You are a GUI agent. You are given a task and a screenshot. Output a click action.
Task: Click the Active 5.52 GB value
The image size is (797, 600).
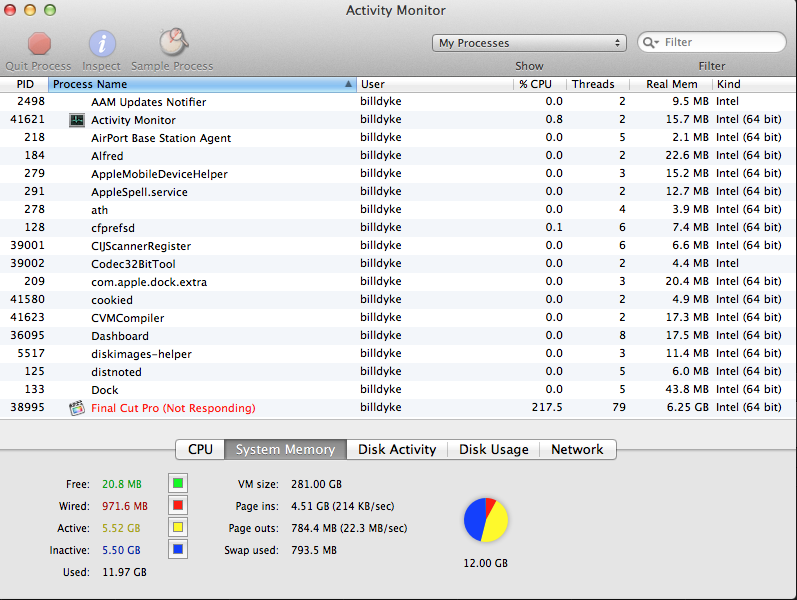point(121,528)
